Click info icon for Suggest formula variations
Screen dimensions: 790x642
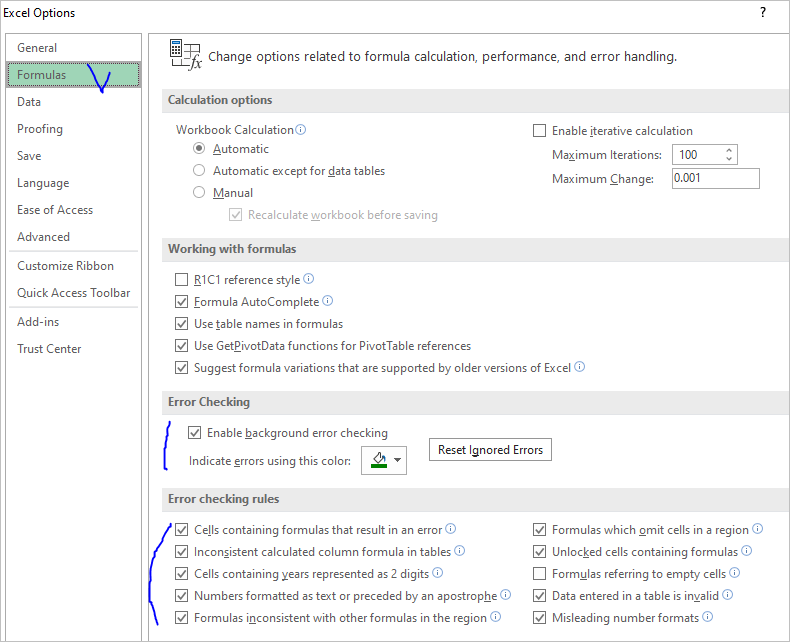(x=579, y=367)
